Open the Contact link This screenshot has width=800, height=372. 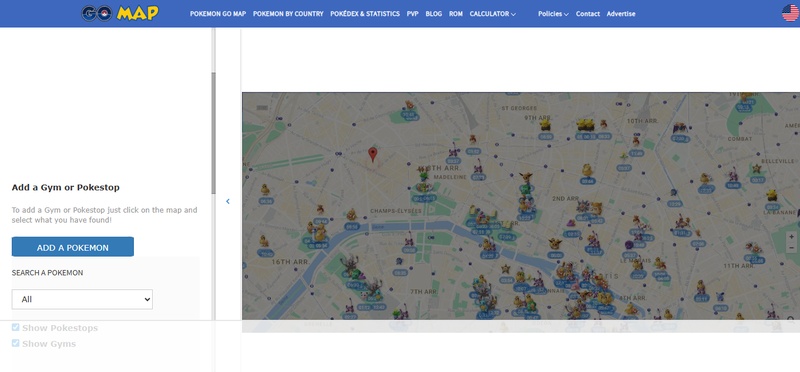point(588,14)
